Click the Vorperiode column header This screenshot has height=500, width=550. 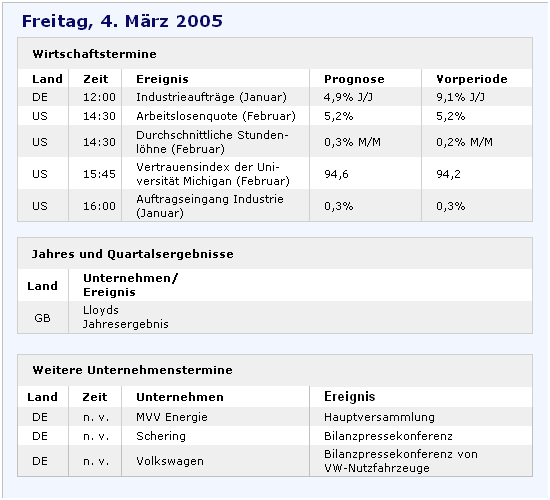tap(472, 79)
